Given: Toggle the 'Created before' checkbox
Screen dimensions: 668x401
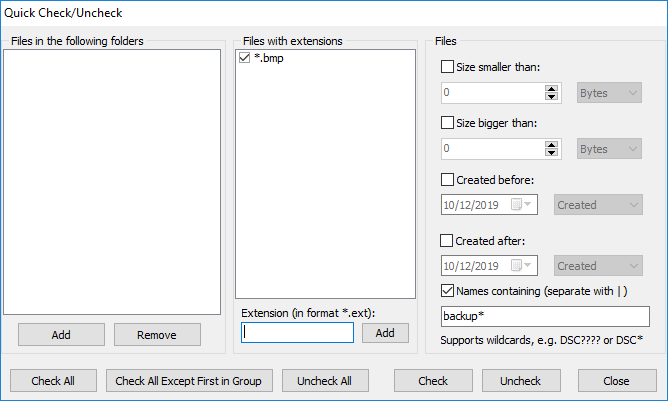Looking at the screenshot, I should (x=447, y=180).
